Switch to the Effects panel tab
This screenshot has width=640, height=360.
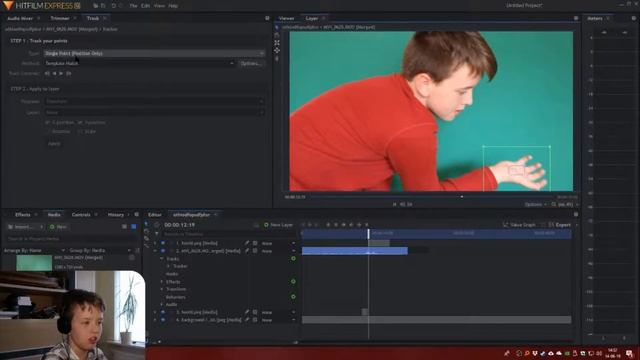click(23, 215)
